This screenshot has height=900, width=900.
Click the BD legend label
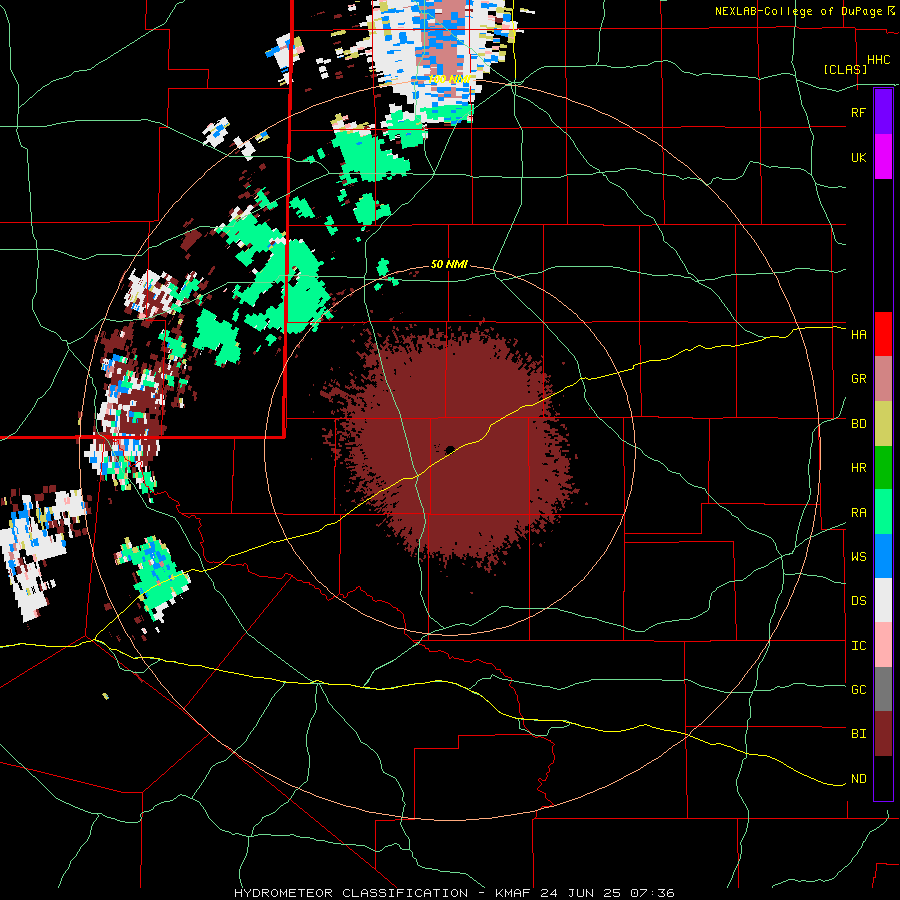[858, 424]
